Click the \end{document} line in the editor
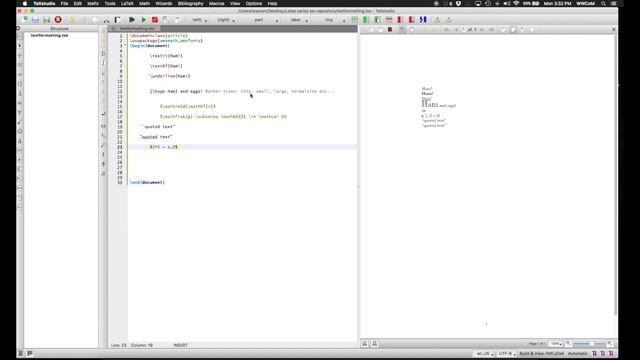Image resolution: width=640 pixels, height=360 pixels. pos(147,182)
